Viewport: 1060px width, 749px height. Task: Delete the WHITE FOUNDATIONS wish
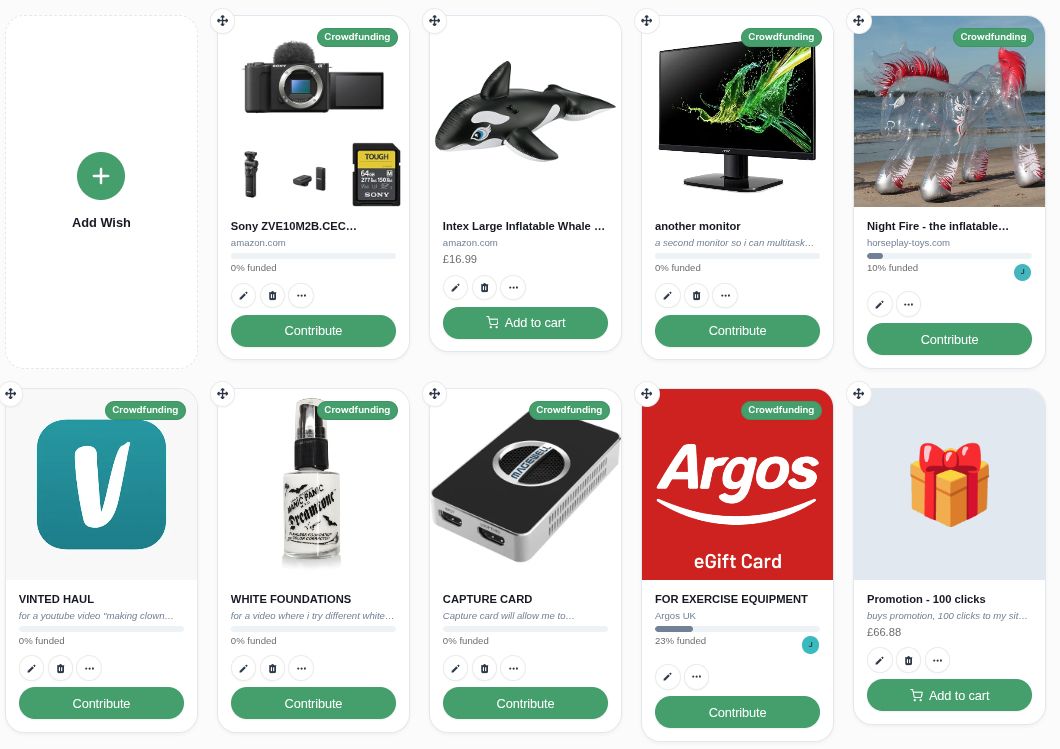[272, 669]
